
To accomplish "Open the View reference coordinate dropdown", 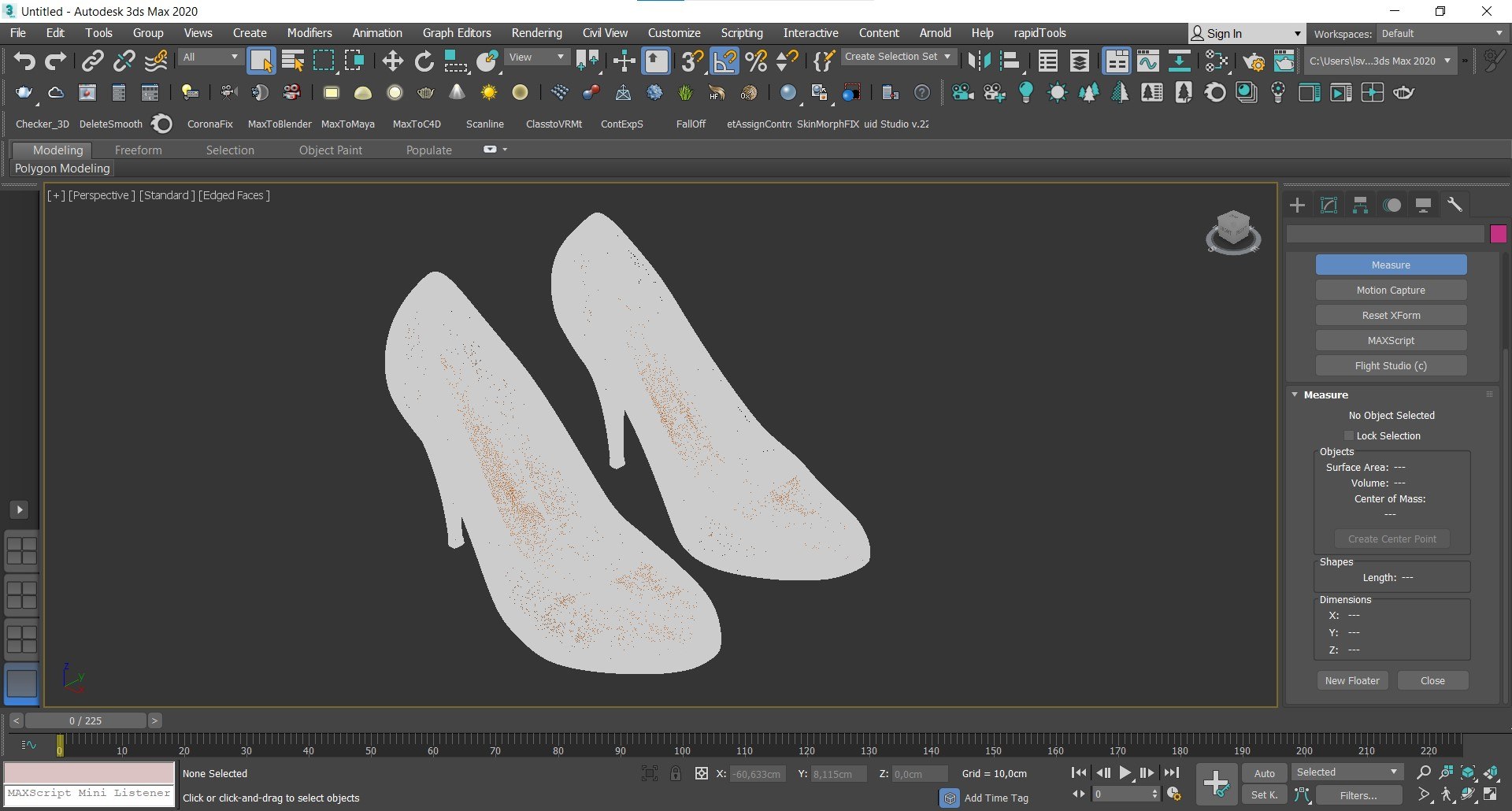I will point(536,57).
